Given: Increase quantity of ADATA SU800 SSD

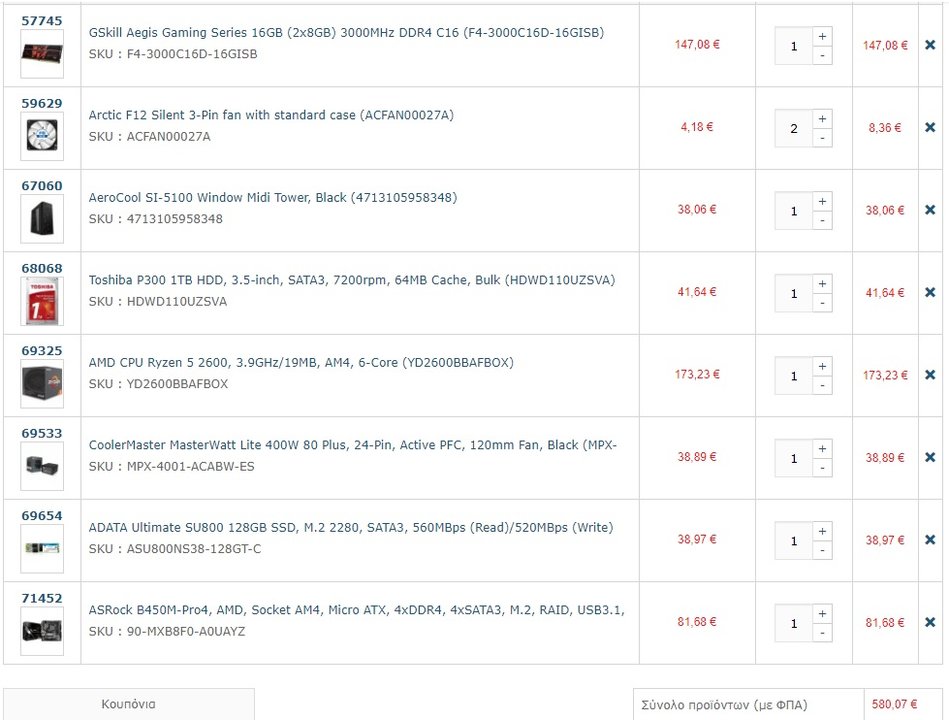Looking at the screenshot, I should coord(822,531).
